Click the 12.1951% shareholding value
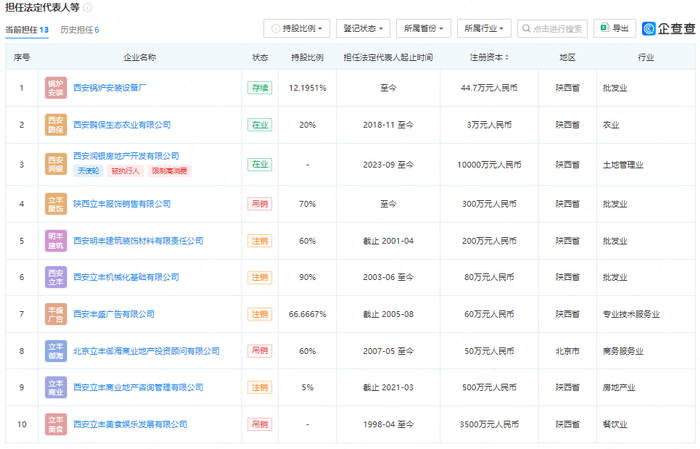Viewport: 700px width, 449px height. [308, 88]
